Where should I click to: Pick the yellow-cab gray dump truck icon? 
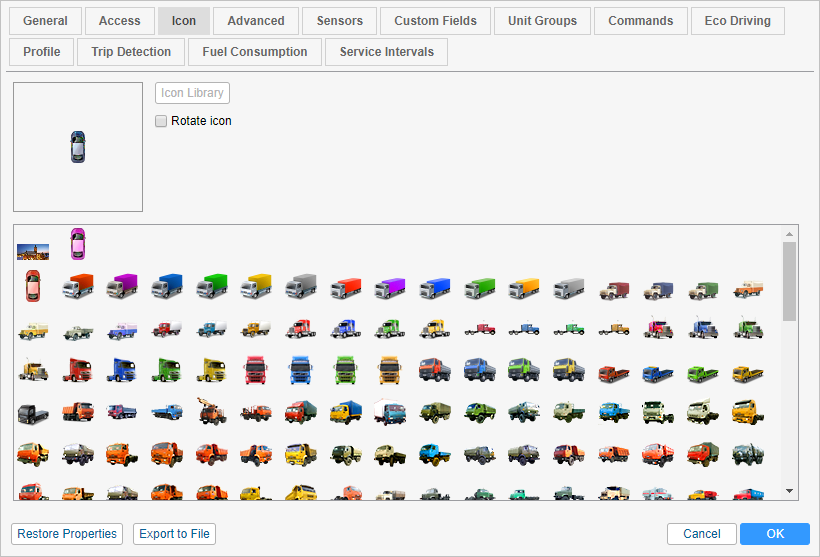(x=569, y=370)
